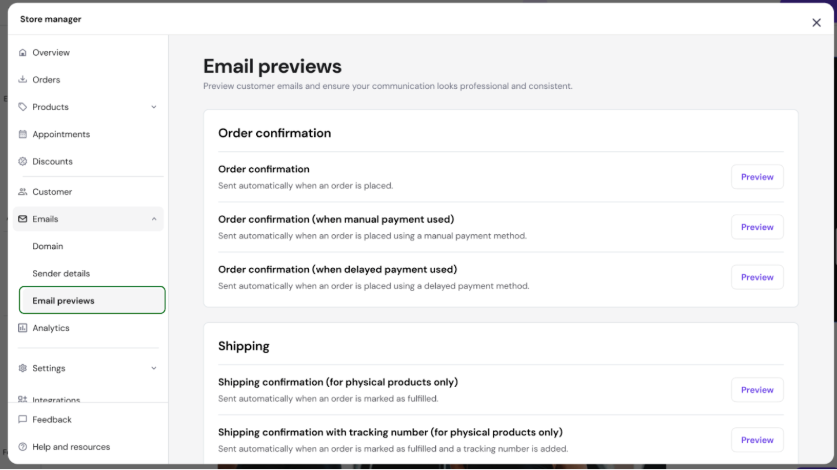Go to Sender details page
This screenshot has width=837, height=470.
pyautogui.click(x=61, y=273)
